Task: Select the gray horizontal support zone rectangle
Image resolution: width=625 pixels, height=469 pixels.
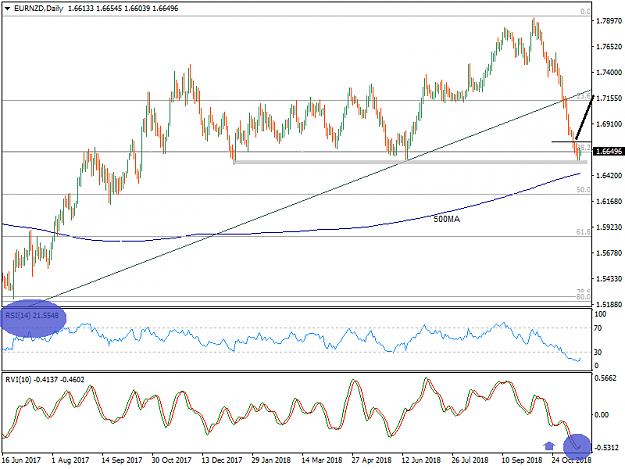Action: tap(411, 162)
